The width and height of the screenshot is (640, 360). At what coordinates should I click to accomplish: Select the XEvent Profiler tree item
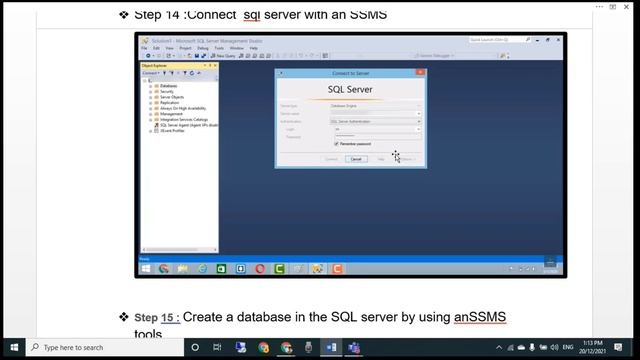[x=172, y=131]
